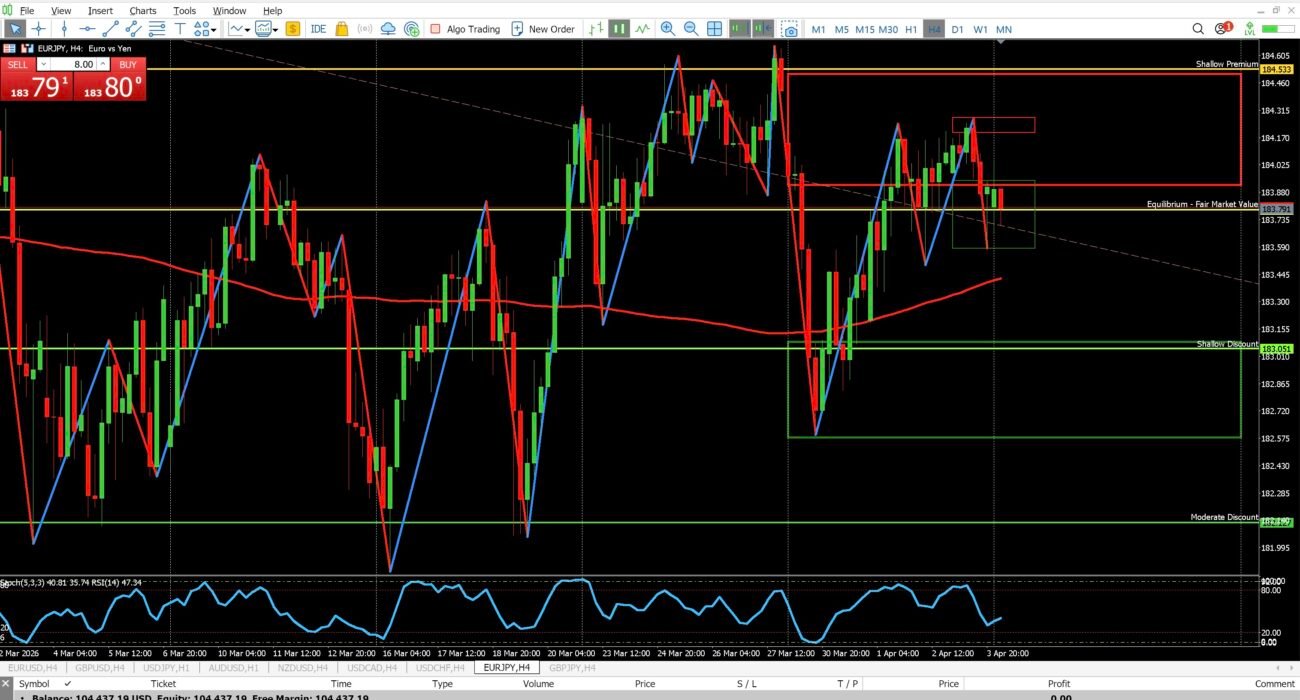Open the Market shopping bag icon
Screen dimensions: 1300x700
[x=342, y=29]
